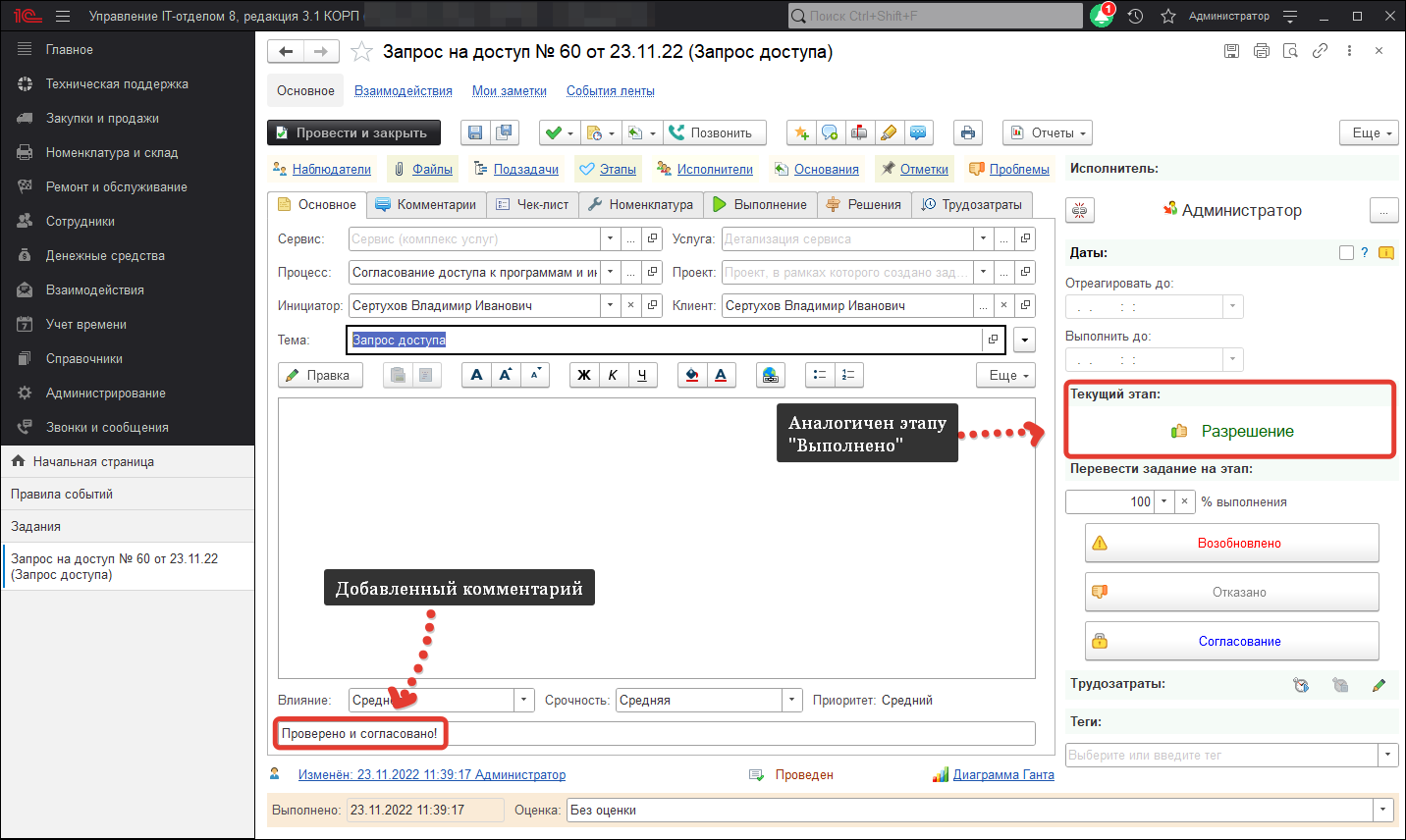
Task: Toggle the checkbox next to Даты
Action: point(1346,252)
